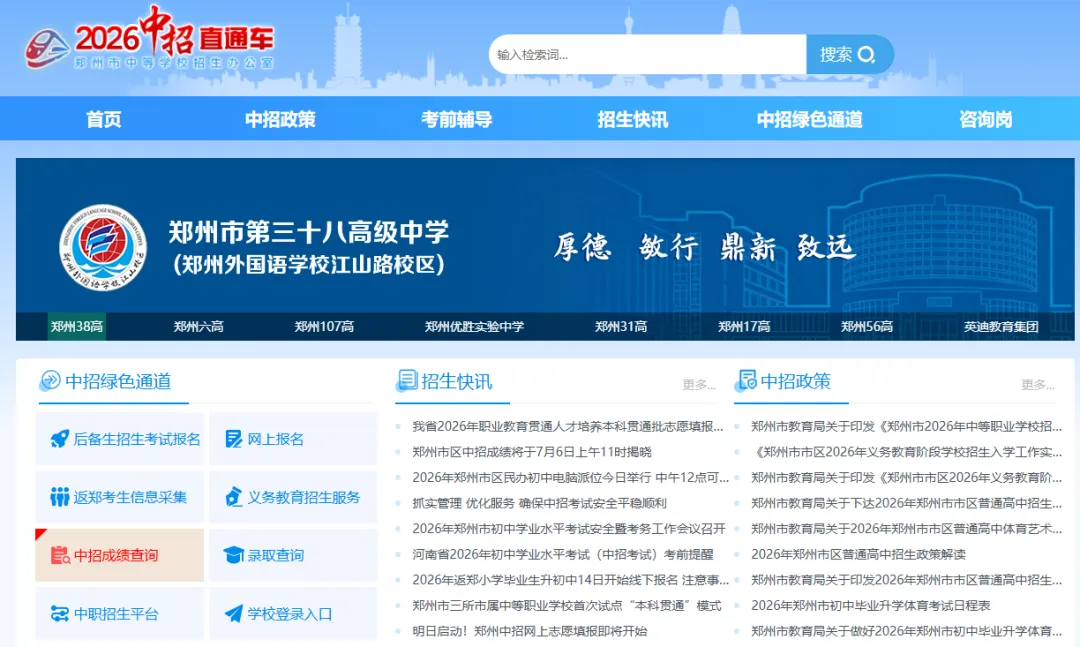This screenshot has height=647, width=1080.
Task: Select 招生快讯 in the navigation bar
Action: (x=632, y=119)
